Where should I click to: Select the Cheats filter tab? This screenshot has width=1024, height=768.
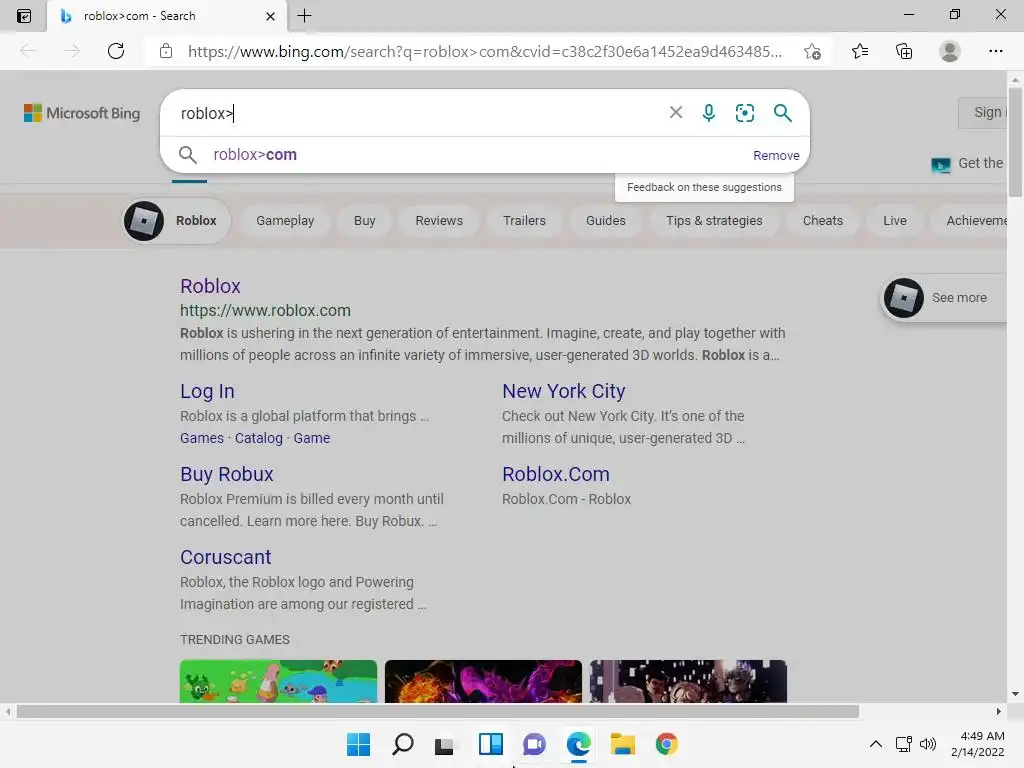pyautogui.click(x=822, y=221)
